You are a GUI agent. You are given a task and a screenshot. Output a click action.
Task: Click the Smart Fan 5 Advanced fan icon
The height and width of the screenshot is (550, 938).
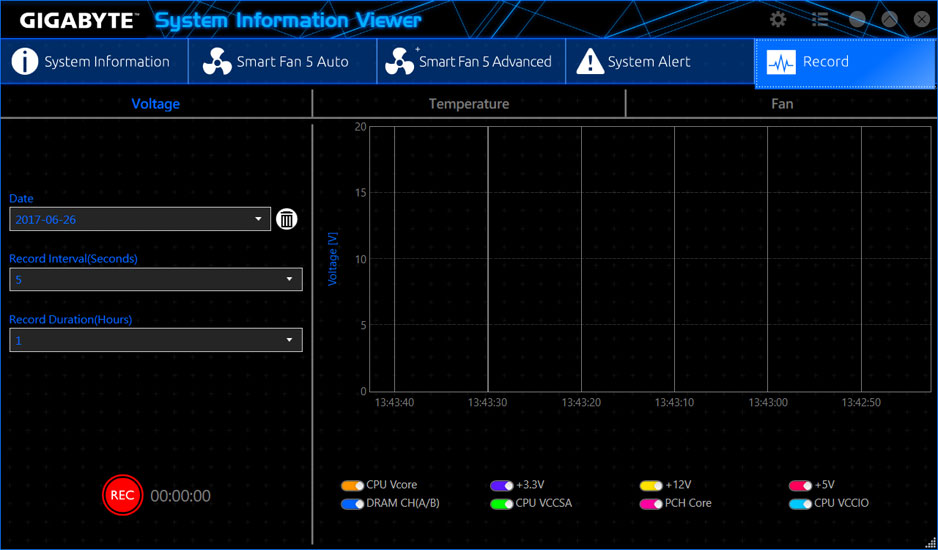[400, 62]
